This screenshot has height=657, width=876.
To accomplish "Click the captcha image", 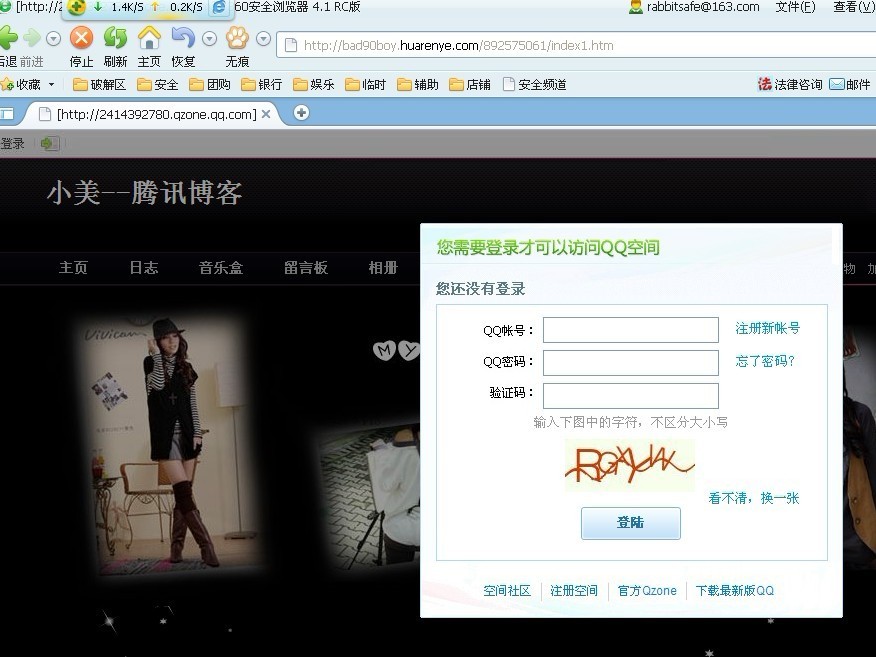I will pos(630,465).
